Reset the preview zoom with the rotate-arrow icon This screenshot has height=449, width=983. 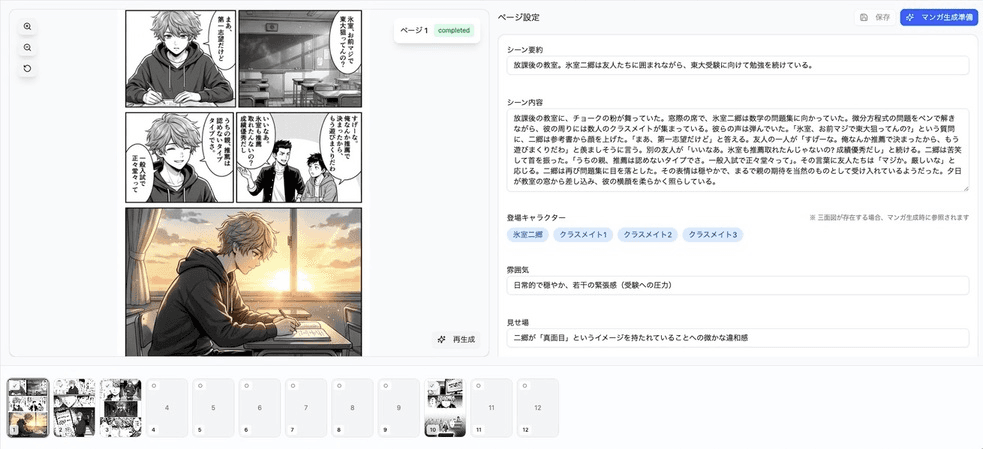click(x=27, y=69)
